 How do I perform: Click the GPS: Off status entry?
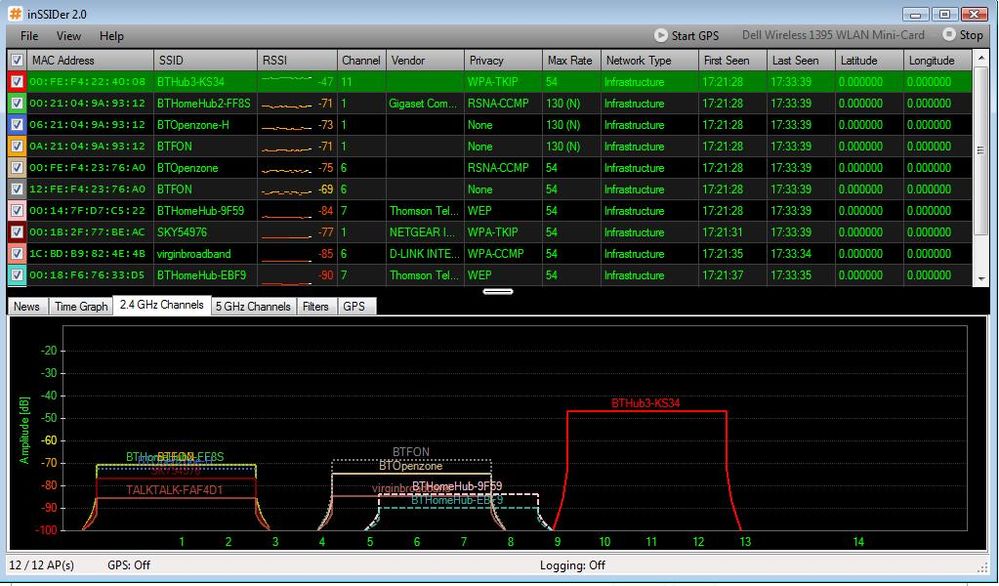tap(129, 565)
